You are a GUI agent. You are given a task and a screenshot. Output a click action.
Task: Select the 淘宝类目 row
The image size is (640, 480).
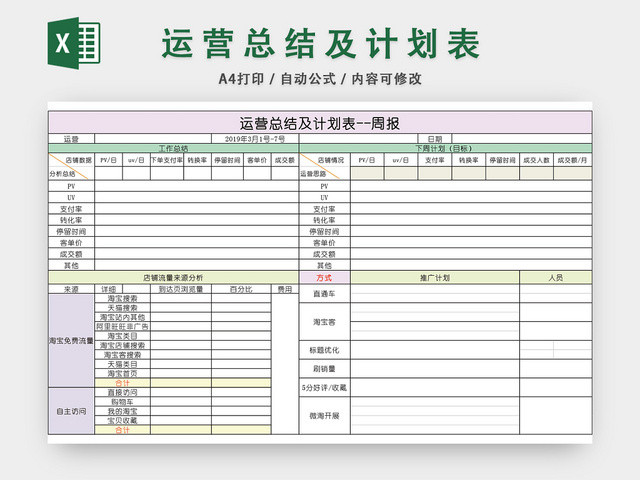point(122,336)
